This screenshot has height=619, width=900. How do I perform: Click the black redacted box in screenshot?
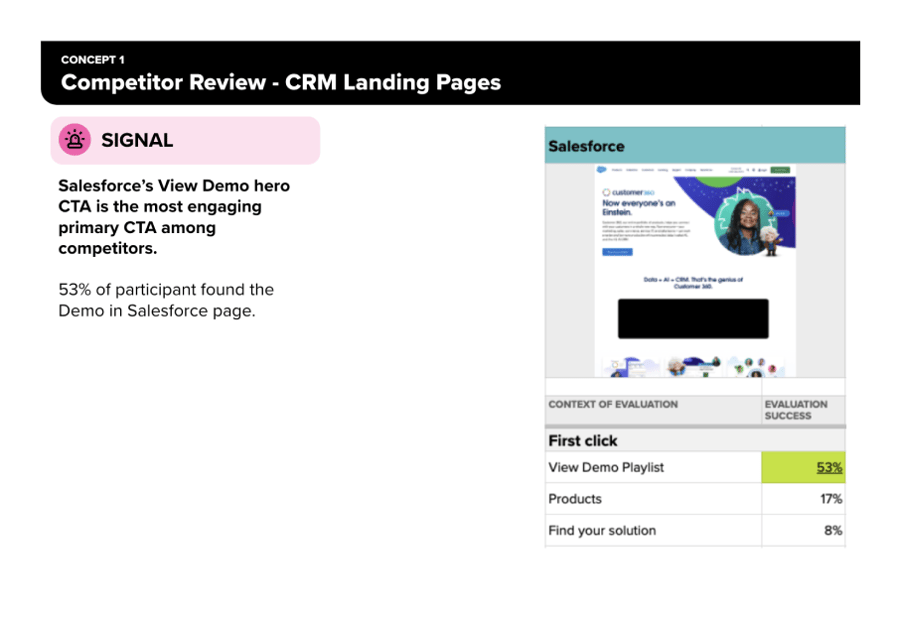tap(693, 319)
